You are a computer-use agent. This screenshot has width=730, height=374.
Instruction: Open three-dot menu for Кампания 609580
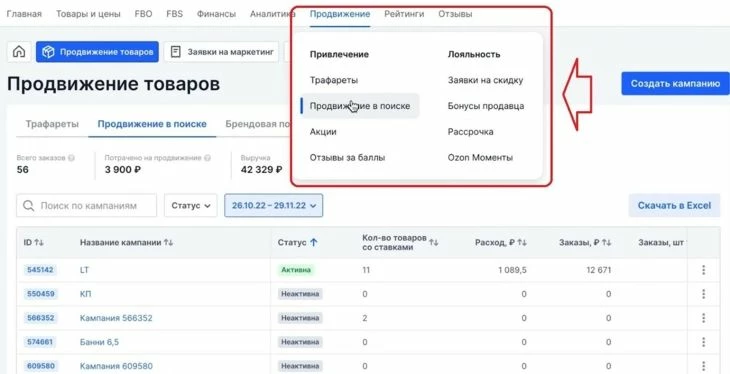(x=703, y=366)
